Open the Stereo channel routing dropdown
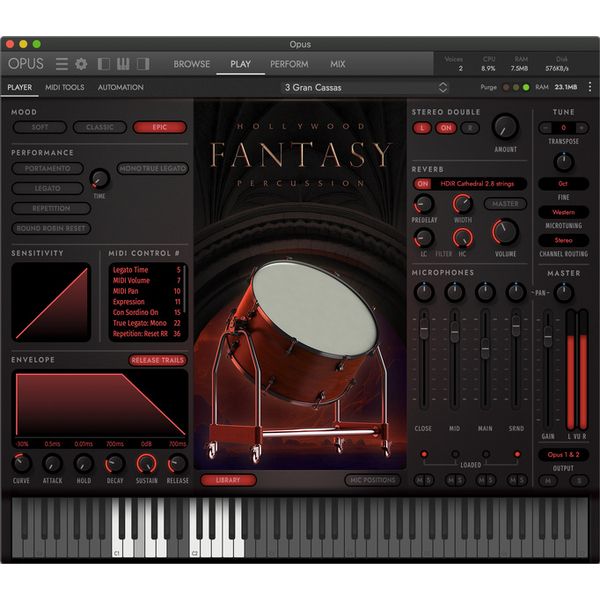600x600 pixels. [563, 240]
